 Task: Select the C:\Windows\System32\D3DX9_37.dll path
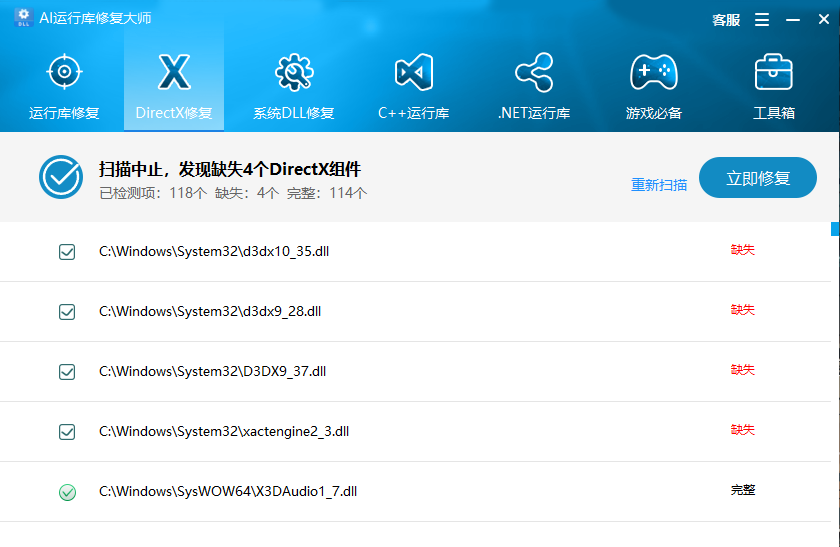[x=212, y=371]
